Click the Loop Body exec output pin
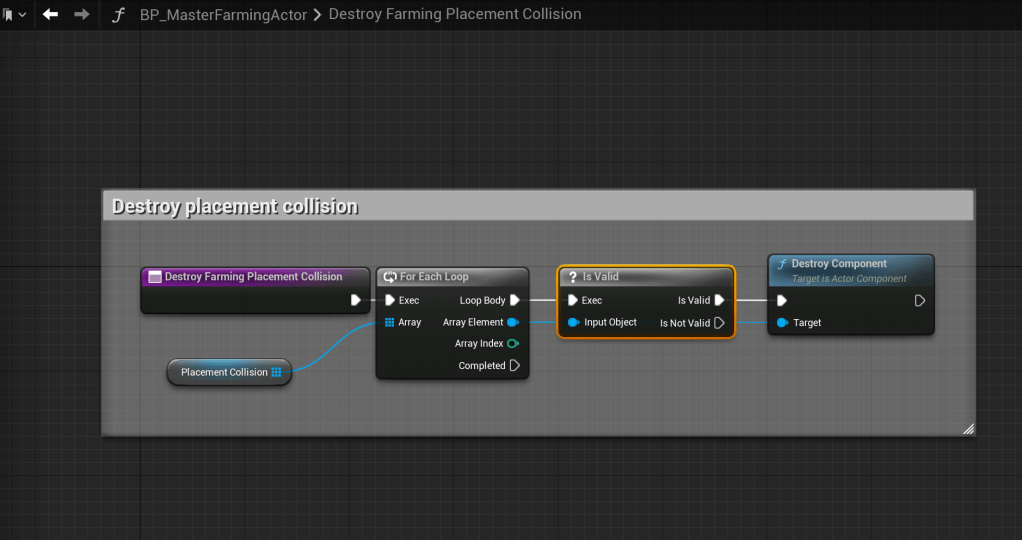 click(514, 300)
